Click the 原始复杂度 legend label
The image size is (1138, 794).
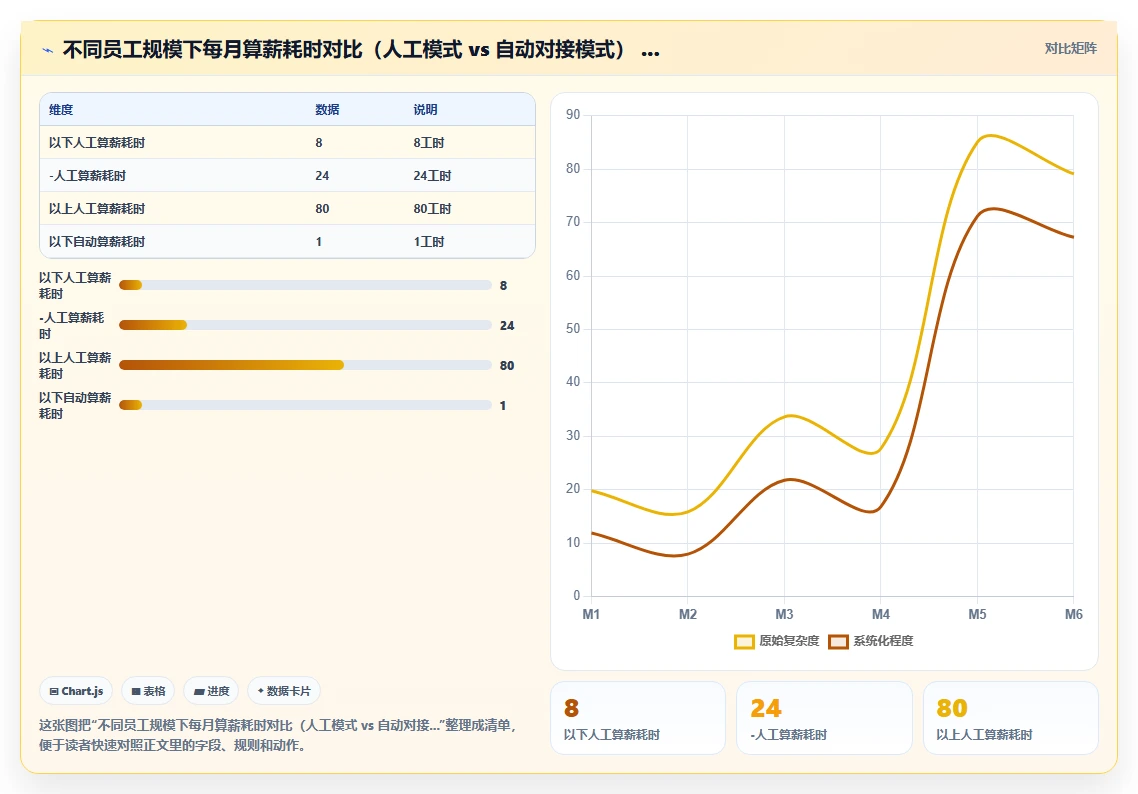[x=789, y=641]
